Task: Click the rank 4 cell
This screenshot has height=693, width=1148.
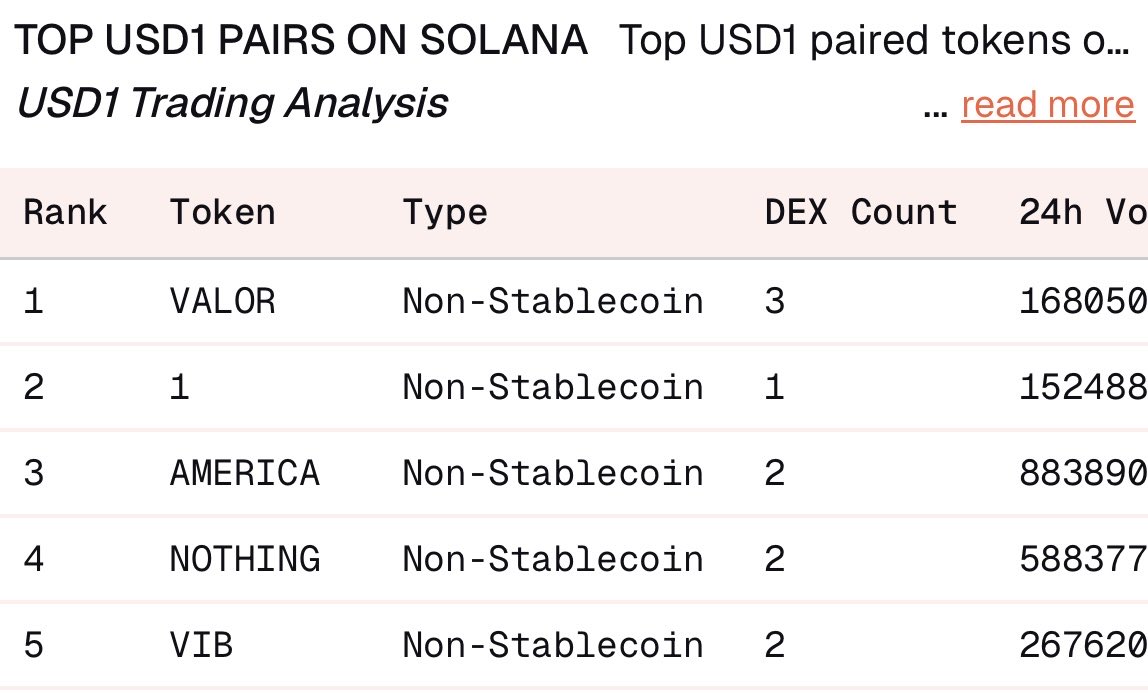Action: (x=34, y=558)
